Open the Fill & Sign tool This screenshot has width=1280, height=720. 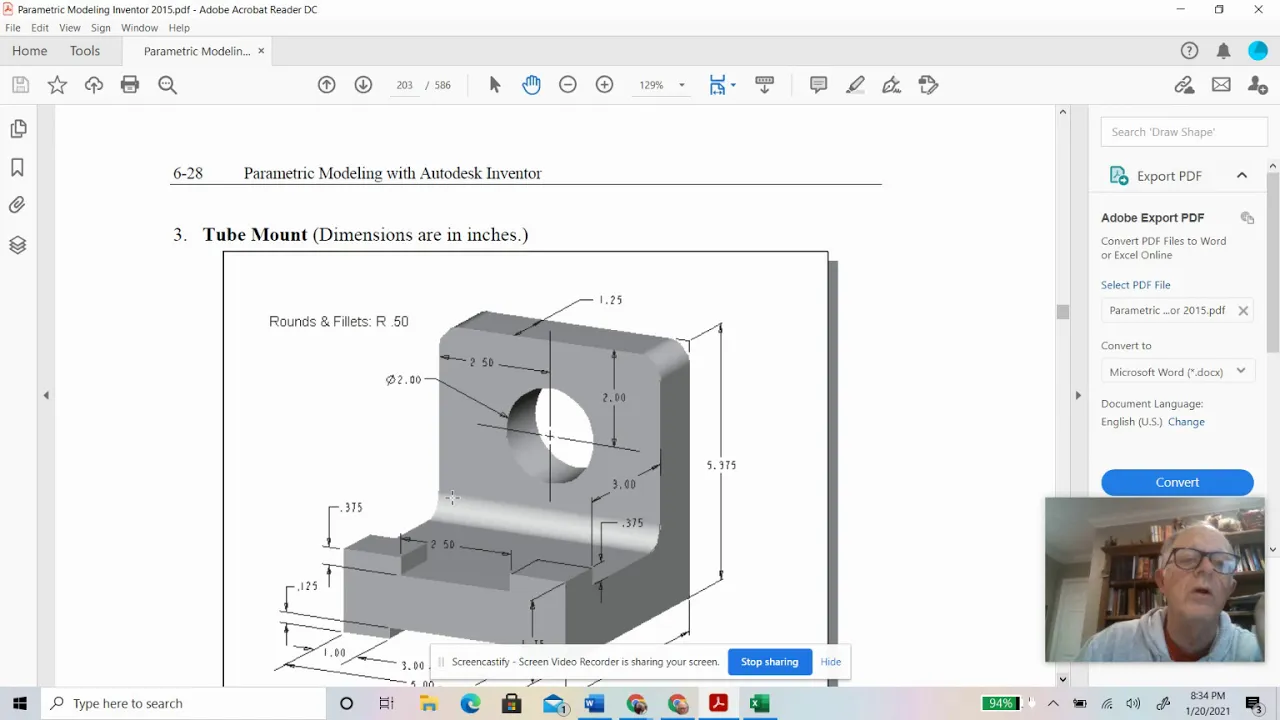coord(892,85)
